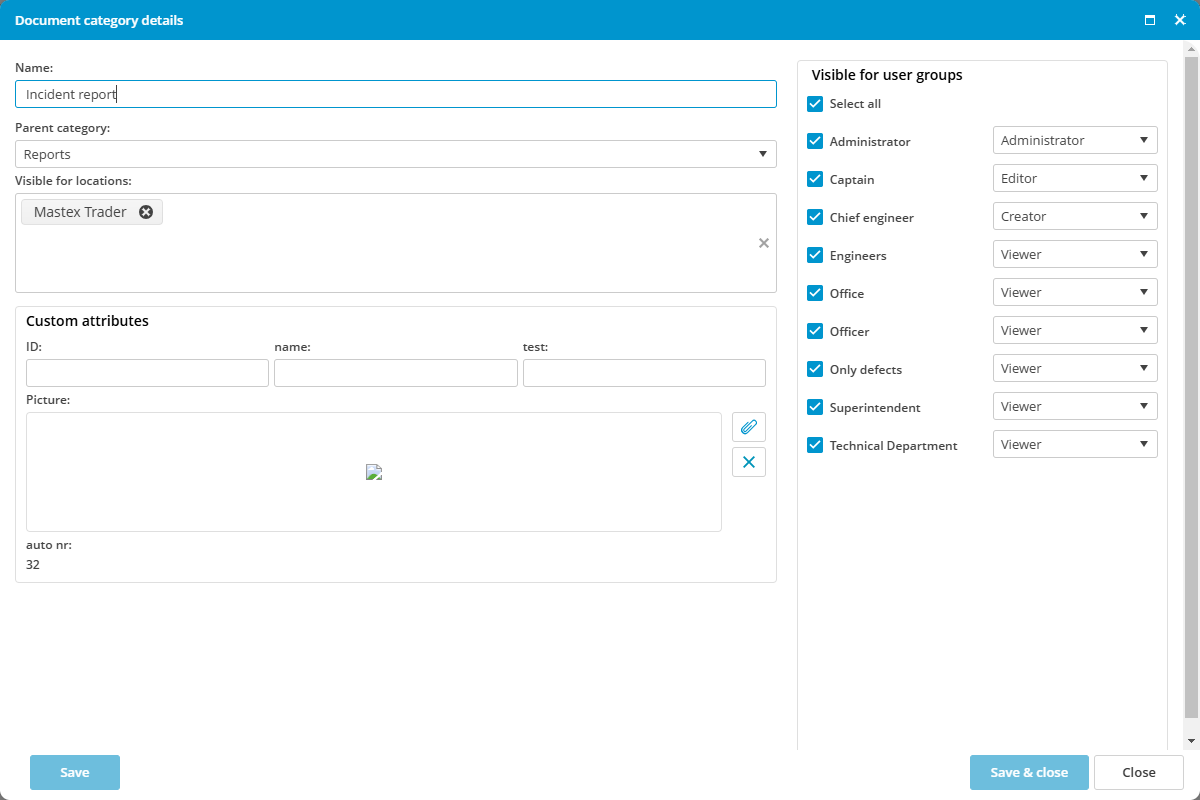
Task: Open the Engineers role dropdown
Action: 1075,254
